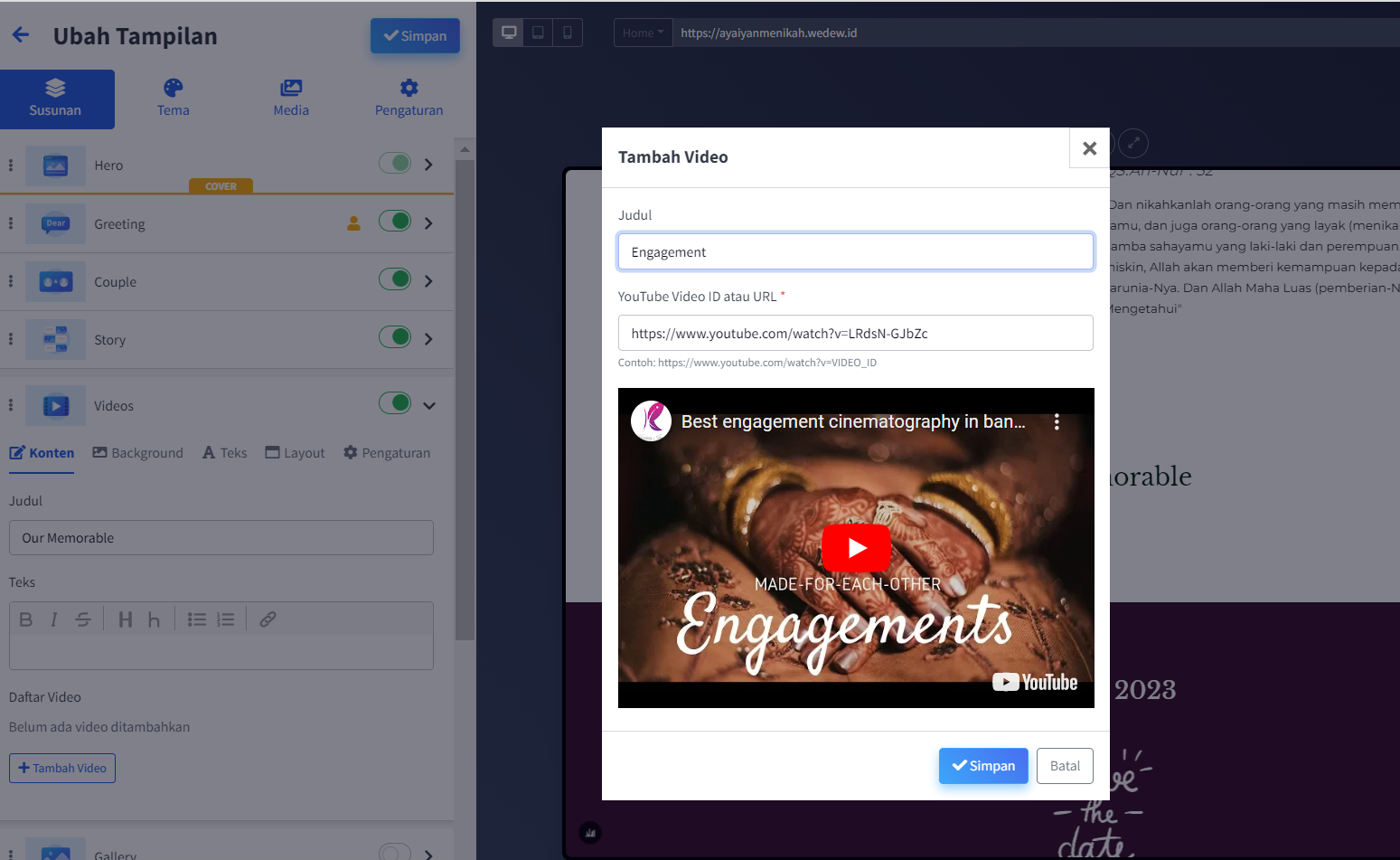Toggle the Couple section switch
The width and height of the screenshot is (1400, 860).
(395, 279)
